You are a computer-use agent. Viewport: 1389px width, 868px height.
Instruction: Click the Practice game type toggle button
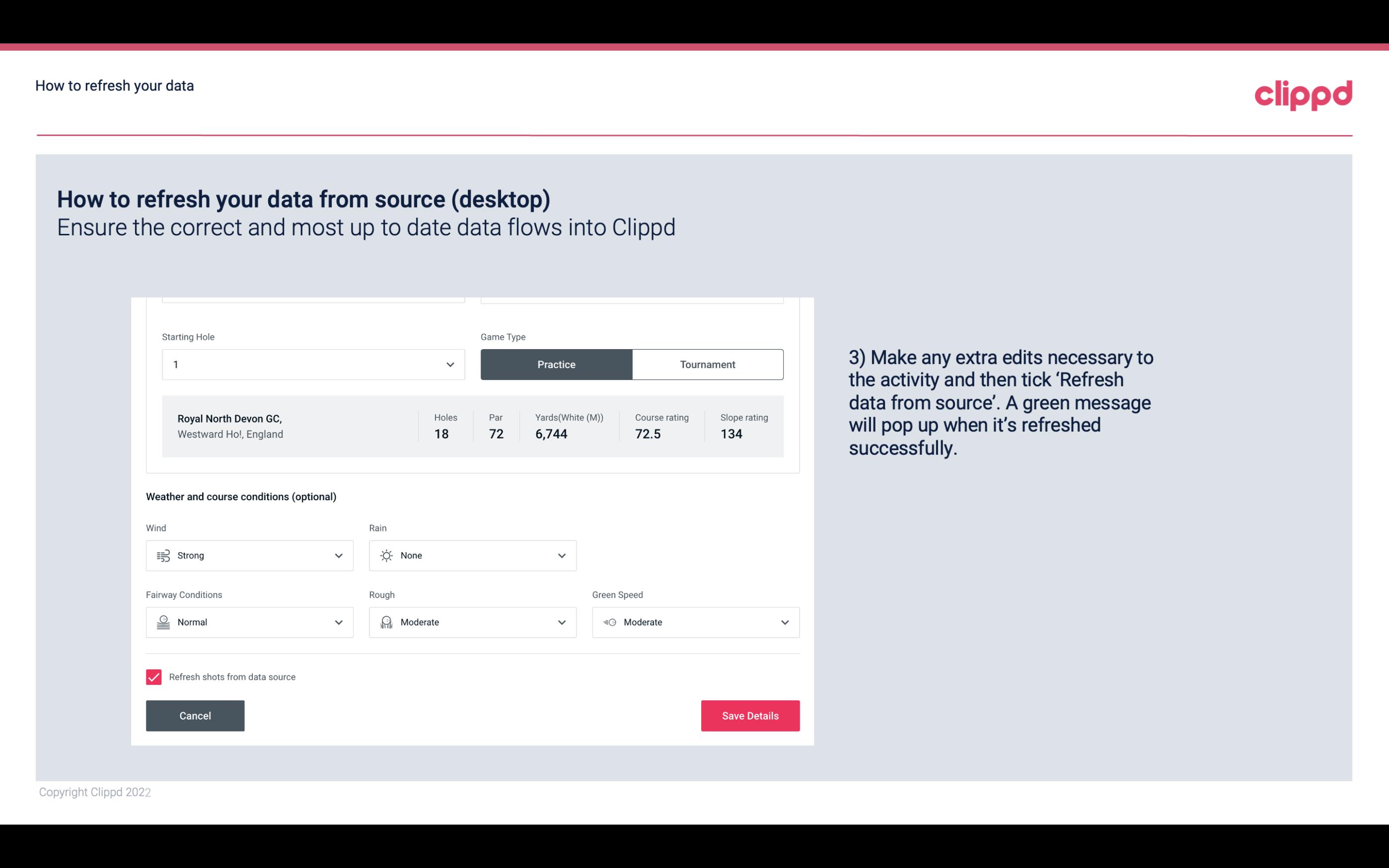point(556,364)
